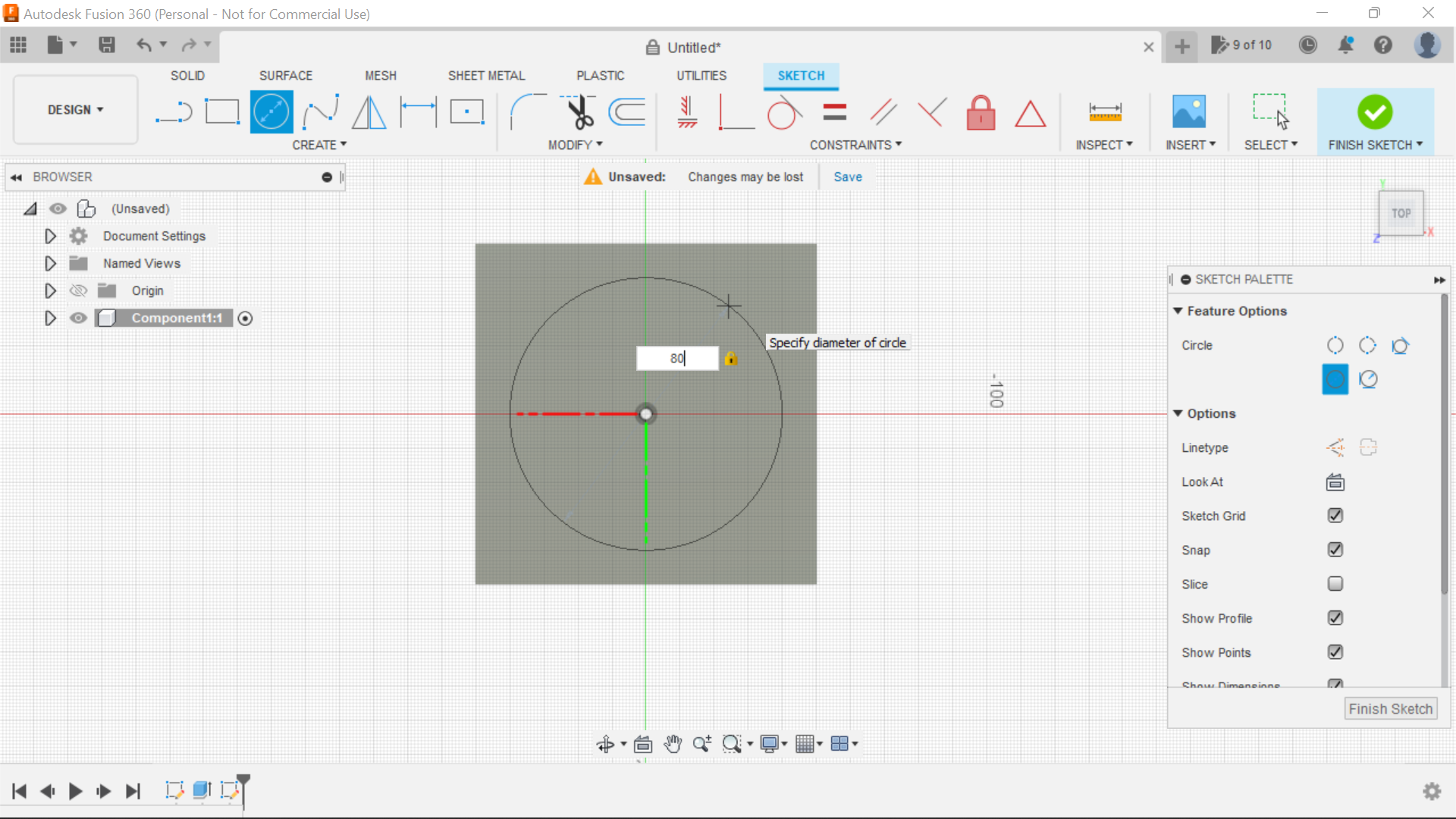Image resolution: width=1456 pixels, height=819 pixels.
Task: Collapse the Feature Options section
Action: tap(1178, 311)
